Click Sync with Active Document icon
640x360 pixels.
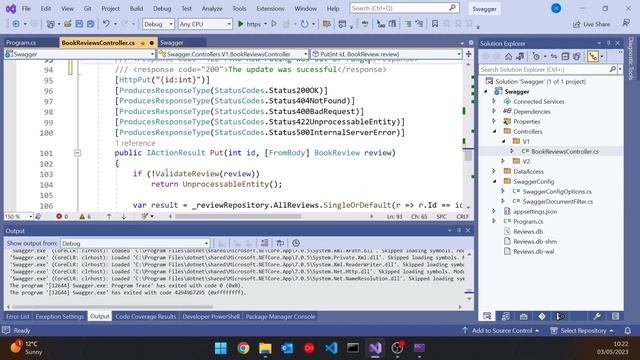(554, 56)
